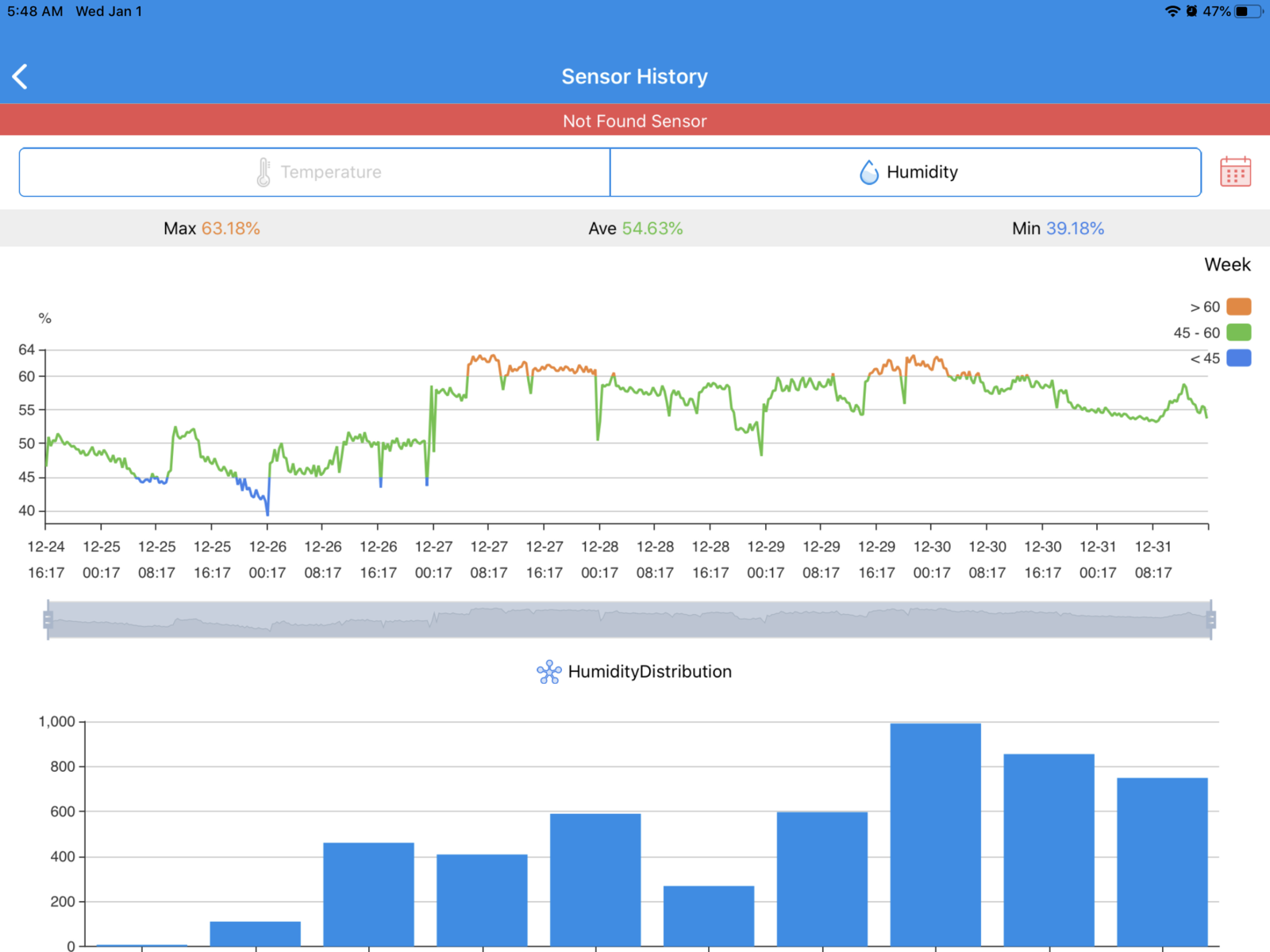1270x952 pixels.
Task: Click the HumidityDistribution legend icon
Action: tap(549, 672)
